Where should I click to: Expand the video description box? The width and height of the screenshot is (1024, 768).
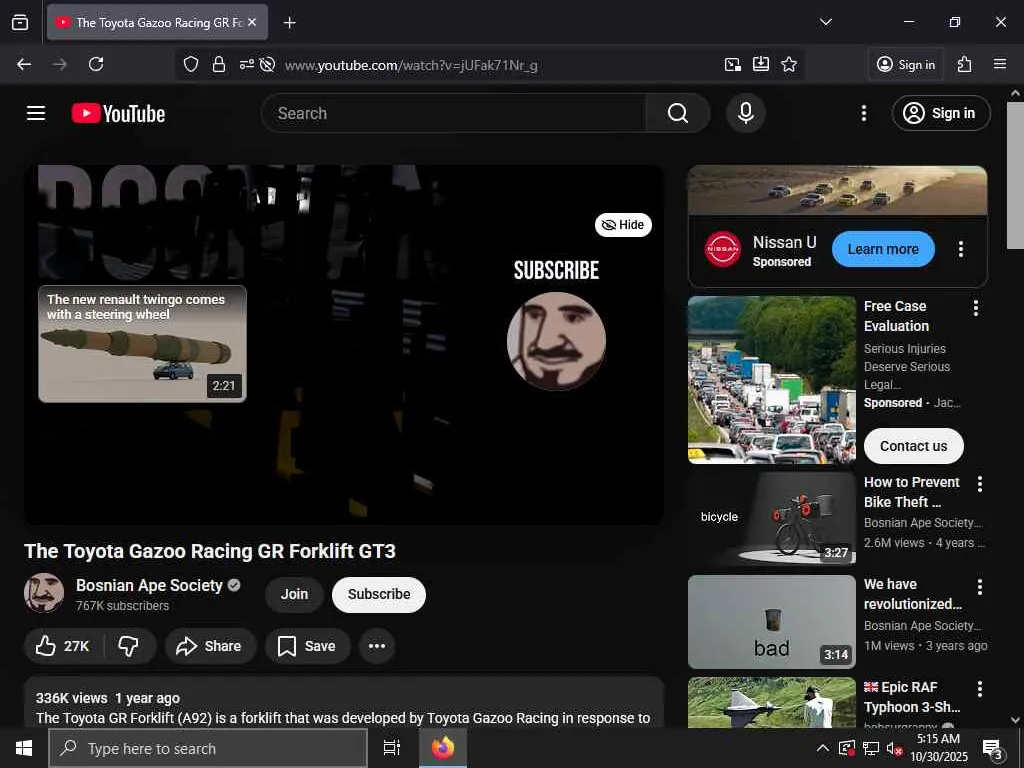point(344,702)
